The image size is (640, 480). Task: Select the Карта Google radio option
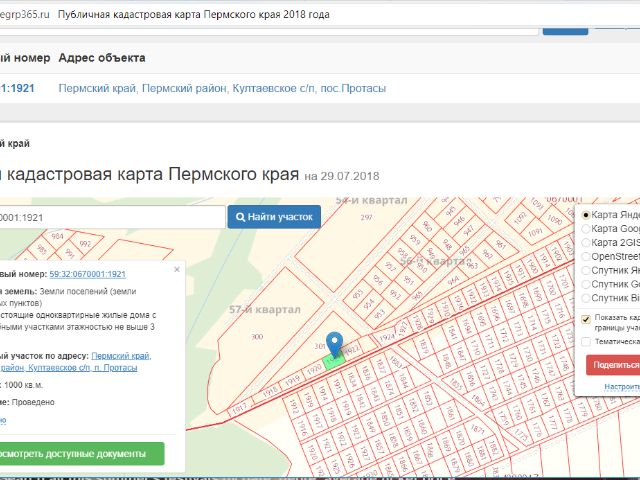[586, 229]
